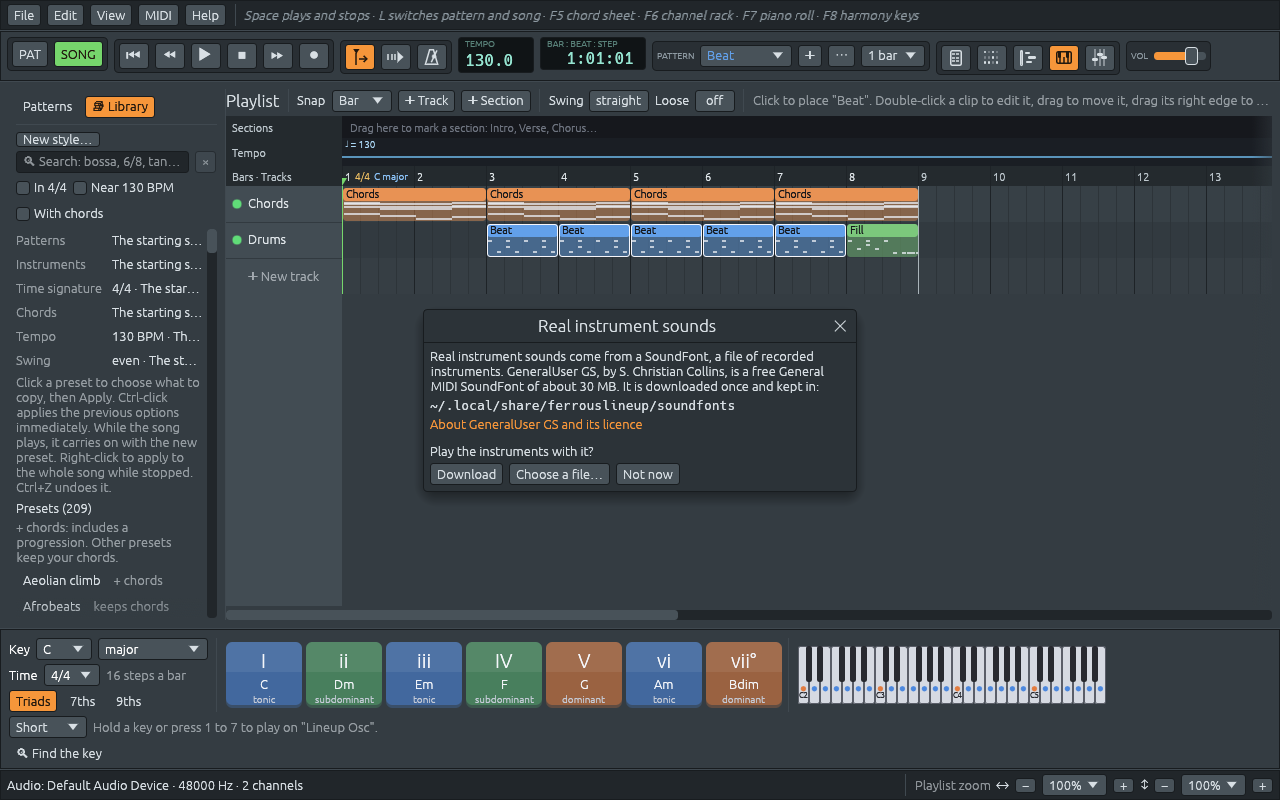Add a new pattern with the plus button
The width and height of the screenshot is (1280, 800).
coord(810,56)
